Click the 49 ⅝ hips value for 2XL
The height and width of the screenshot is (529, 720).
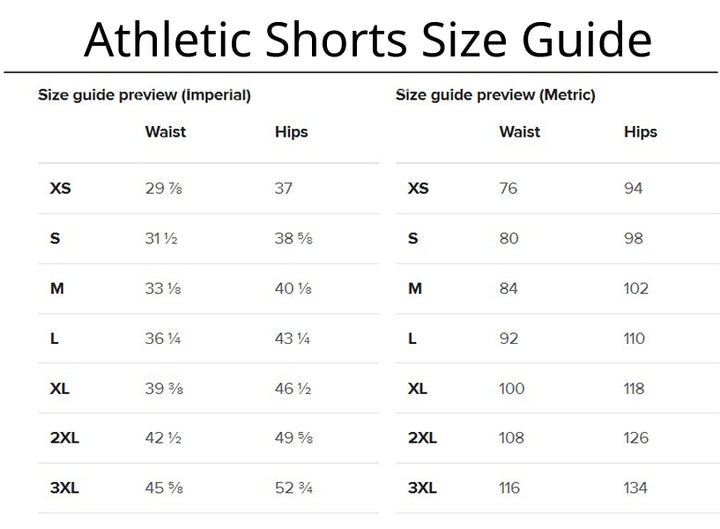292,438
